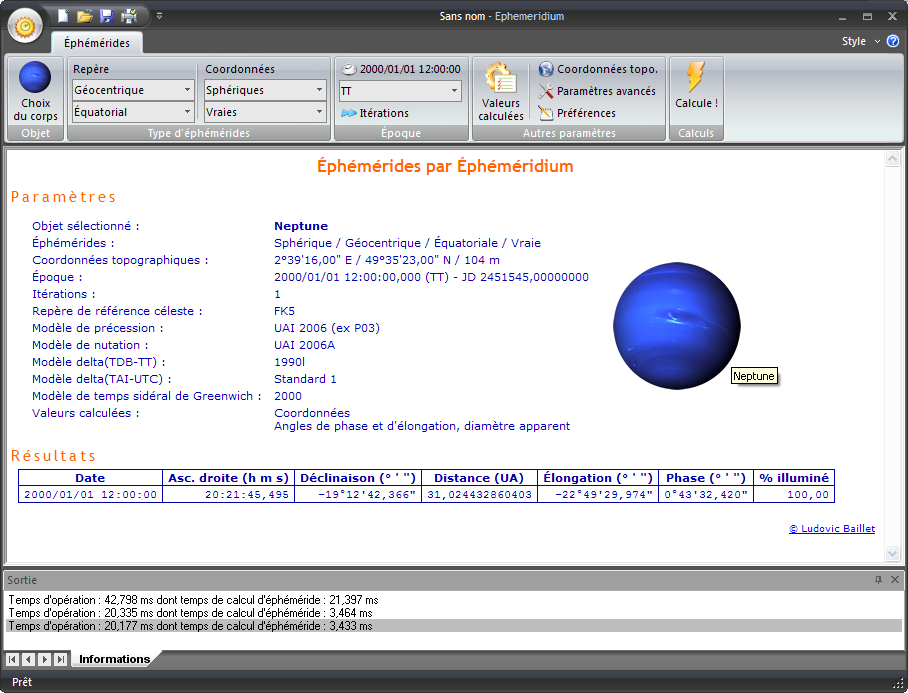Click the new document icon
The height and width of the screenshot is (693, 908).
click(x=63, y=16)
